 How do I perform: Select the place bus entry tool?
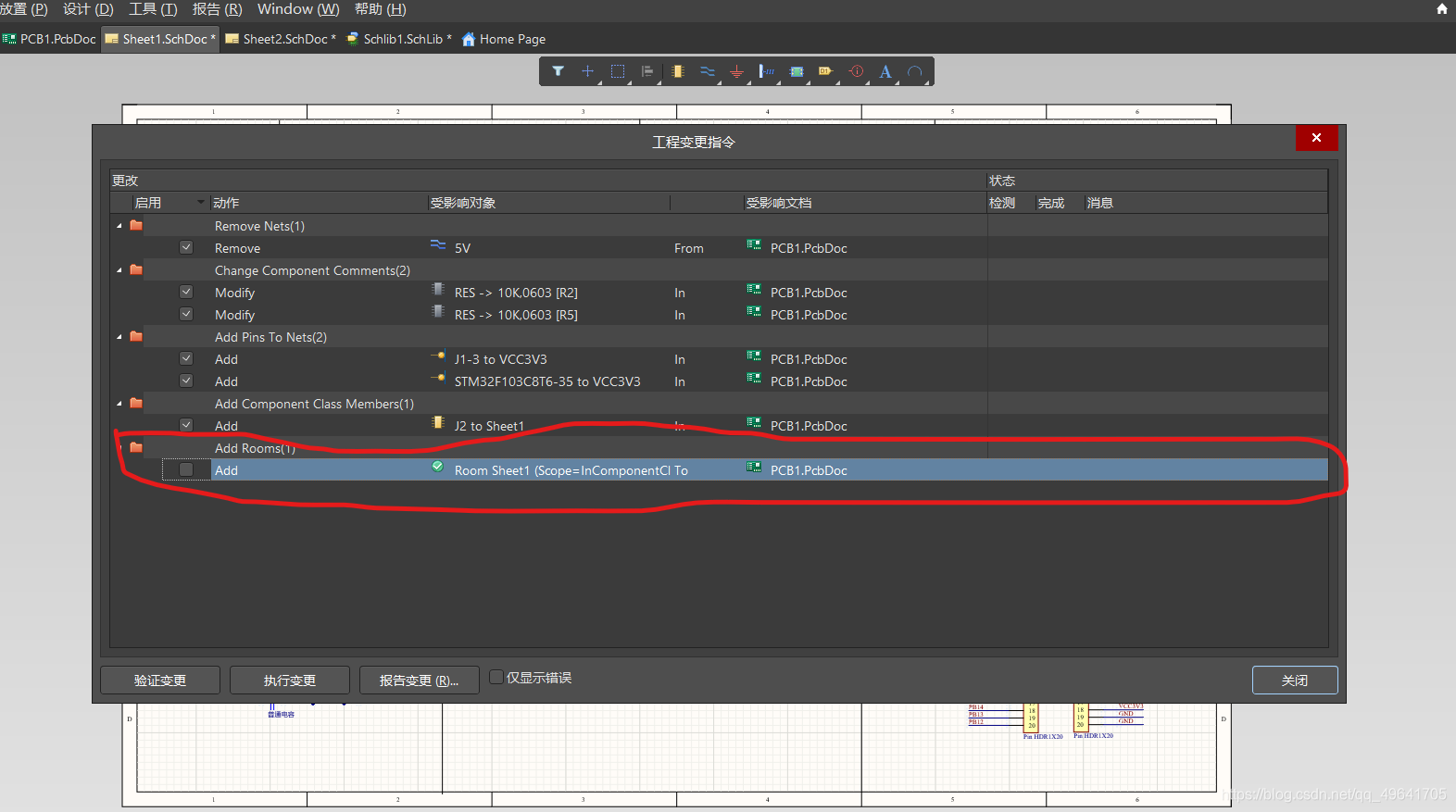(x=767, y=71)
